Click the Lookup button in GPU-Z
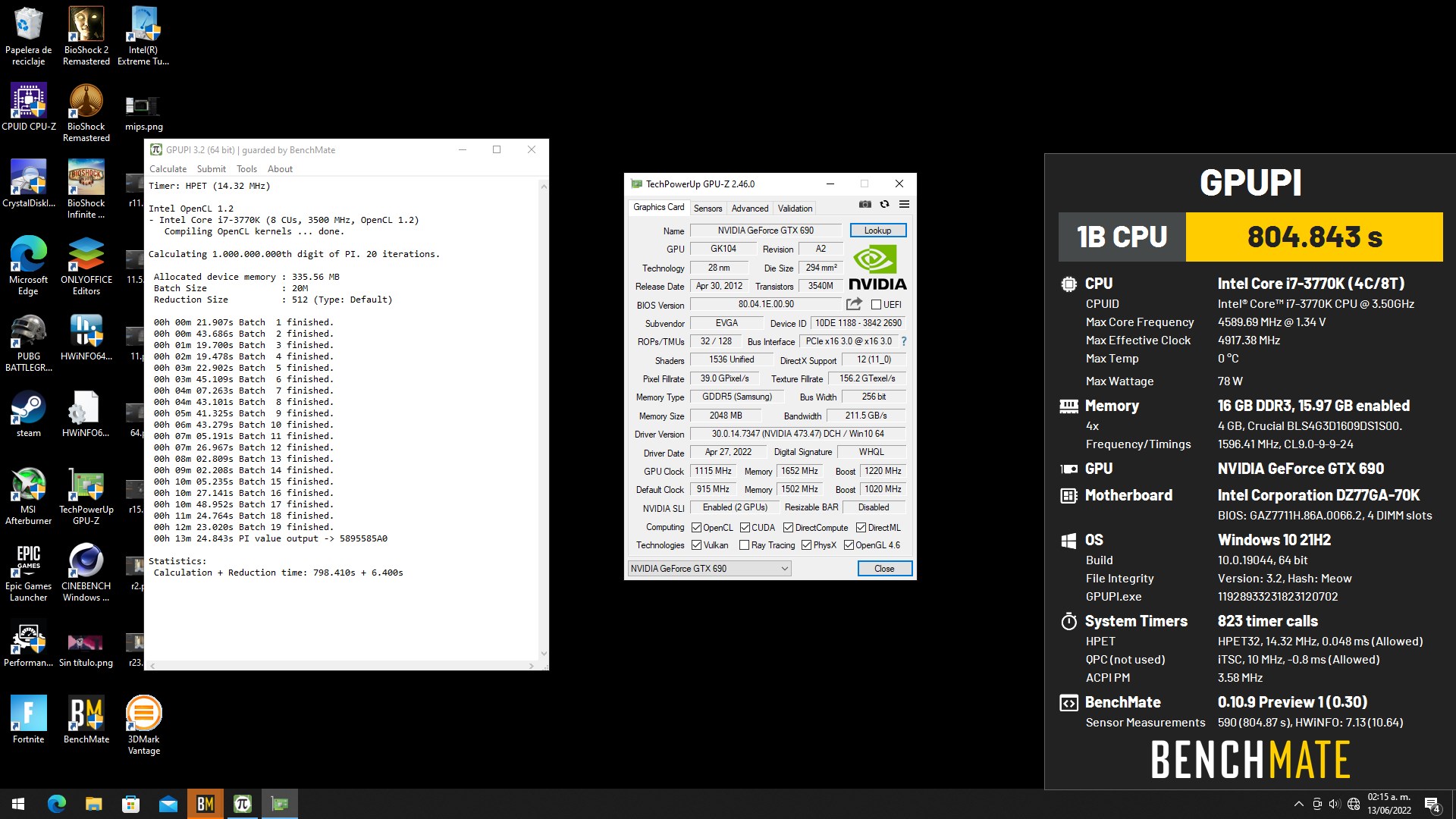This screenshot has height=819, width=1456. 877,231
